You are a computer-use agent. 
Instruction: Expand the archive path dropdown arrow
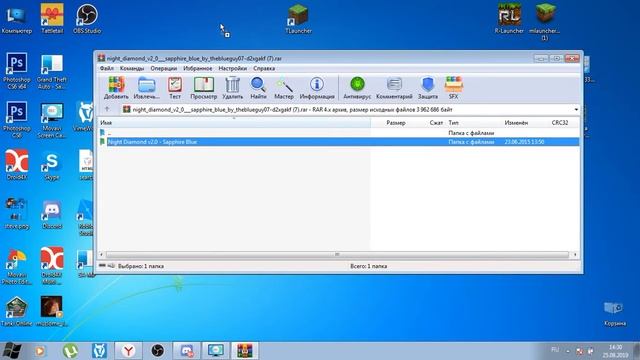coord(576,110)
